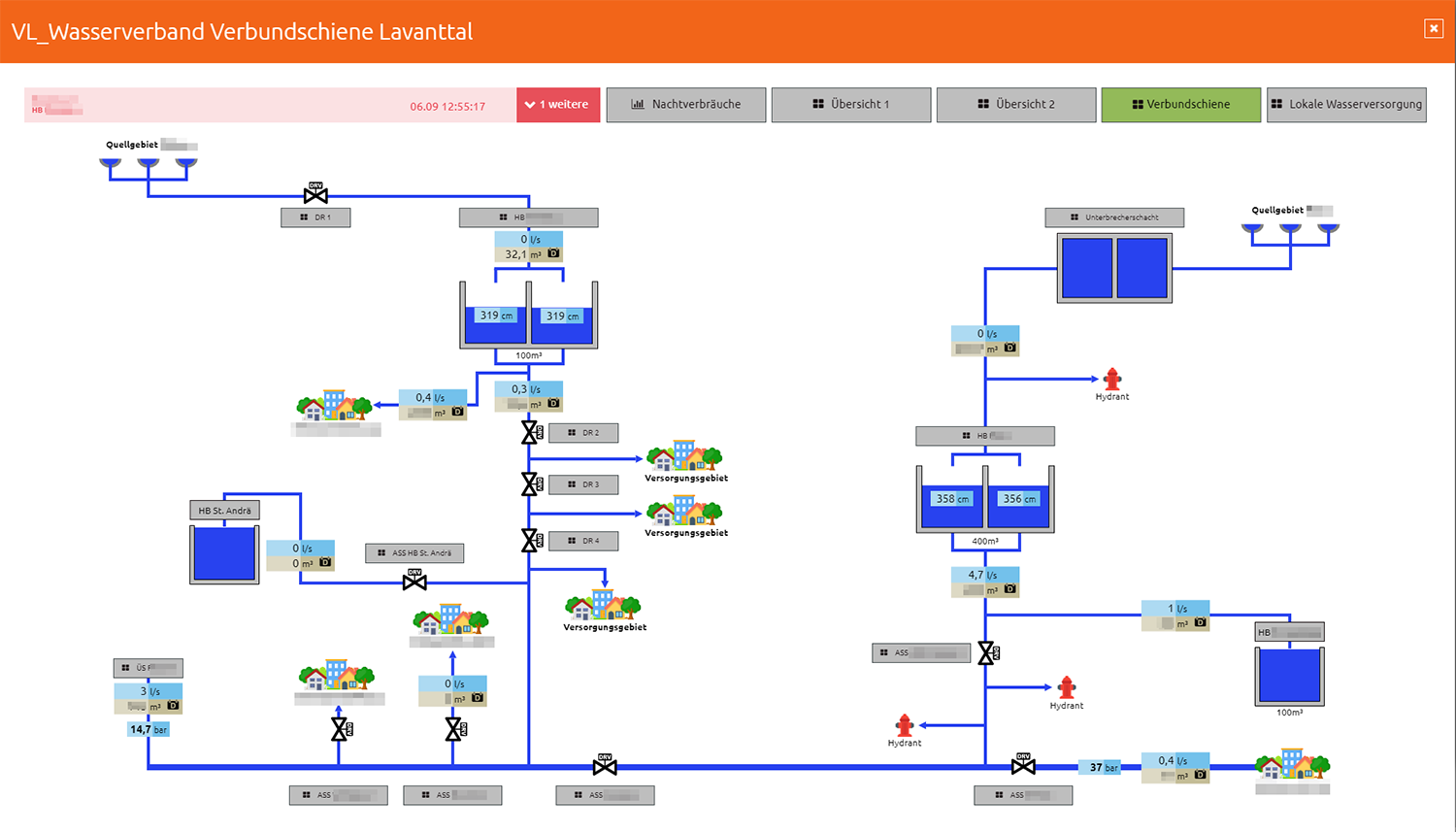Click the houses icon next to 0,4 l/s meter
Image resolution: width=1456 pixels, height=832 pixels.
coord(334,406)
